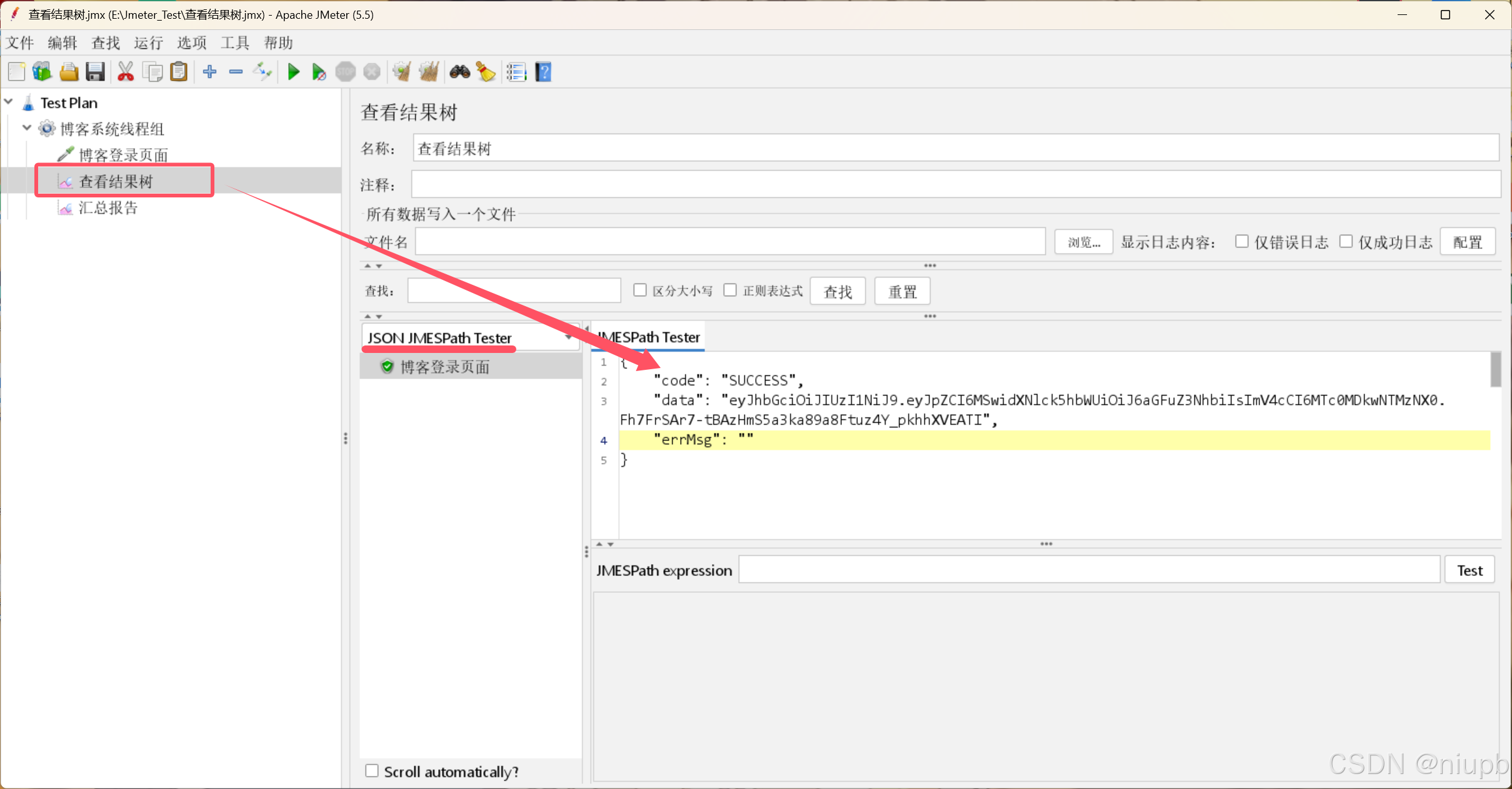Click the 浏览... browse button
Image resolution: width=1512 pixels, height=789 pixels.
1083,242
